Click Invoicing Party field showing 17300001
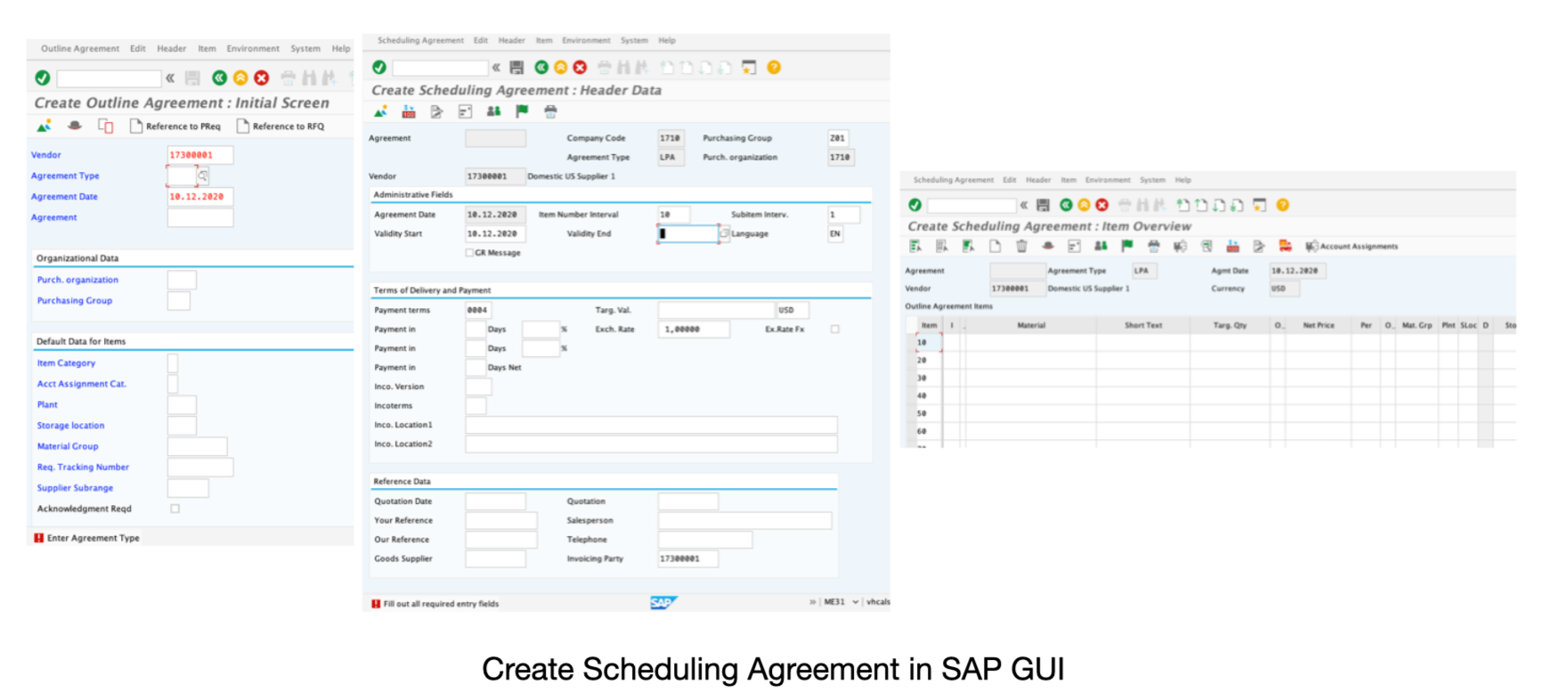Viewport: 1568px width, 692px height. 687,558
